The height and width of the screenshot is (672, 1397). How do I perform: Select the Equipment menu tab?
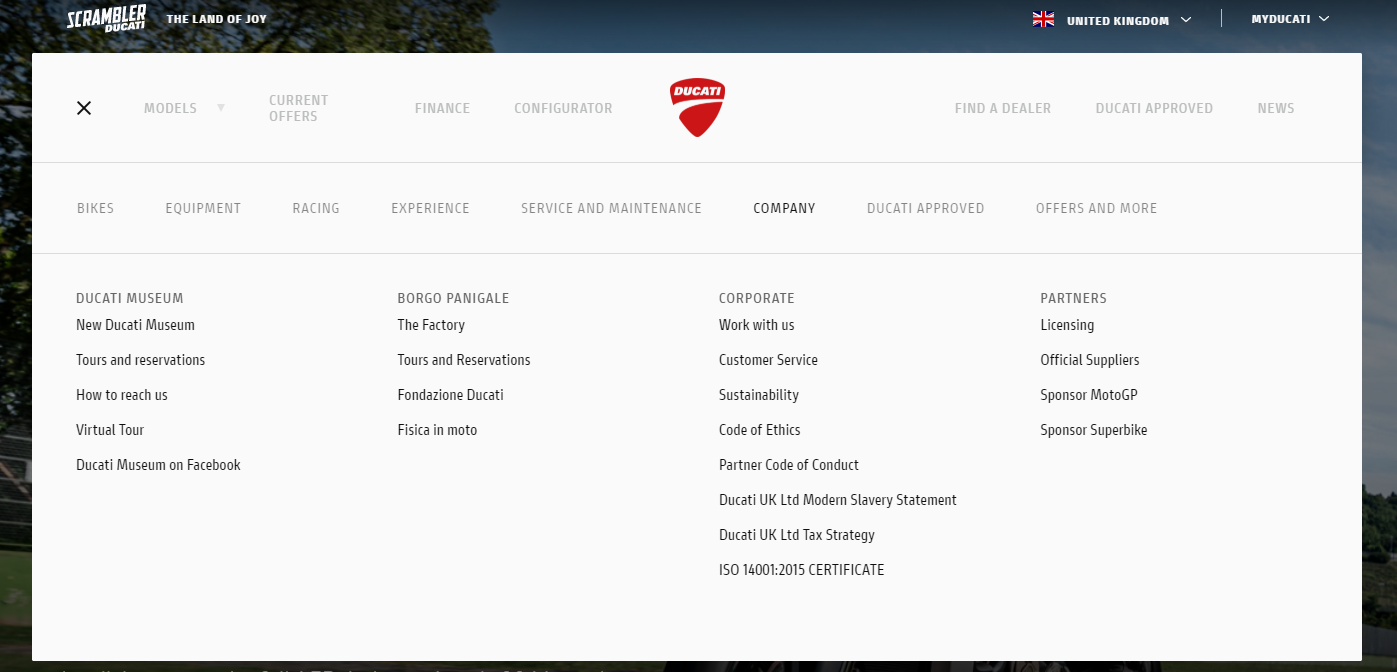pos(203,208)
